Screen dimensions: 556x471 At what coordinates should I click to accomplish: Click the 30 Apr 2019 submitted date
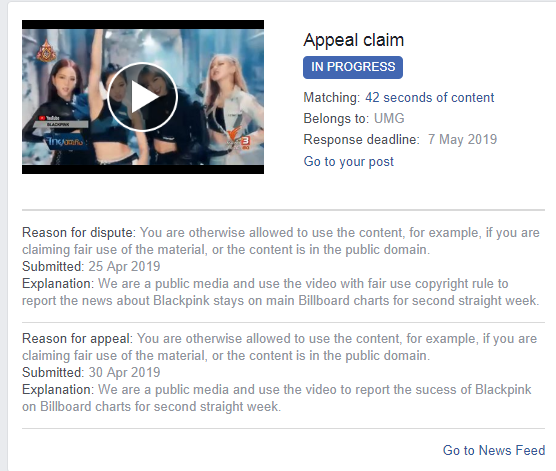(124, 372)
